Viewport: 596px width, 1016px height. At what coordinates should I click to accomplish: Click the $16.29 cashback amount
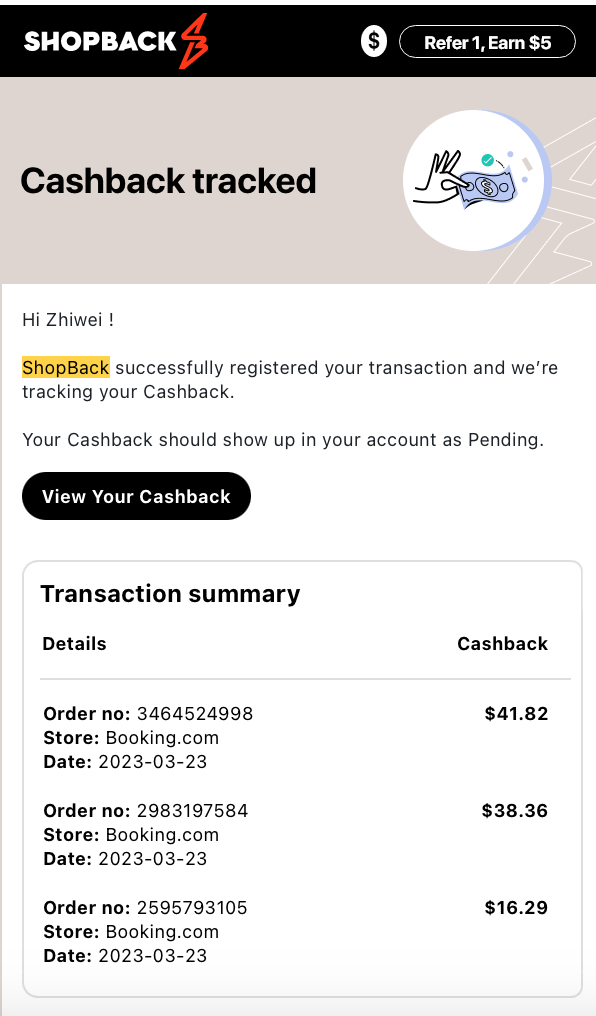[x=516, y=908]
